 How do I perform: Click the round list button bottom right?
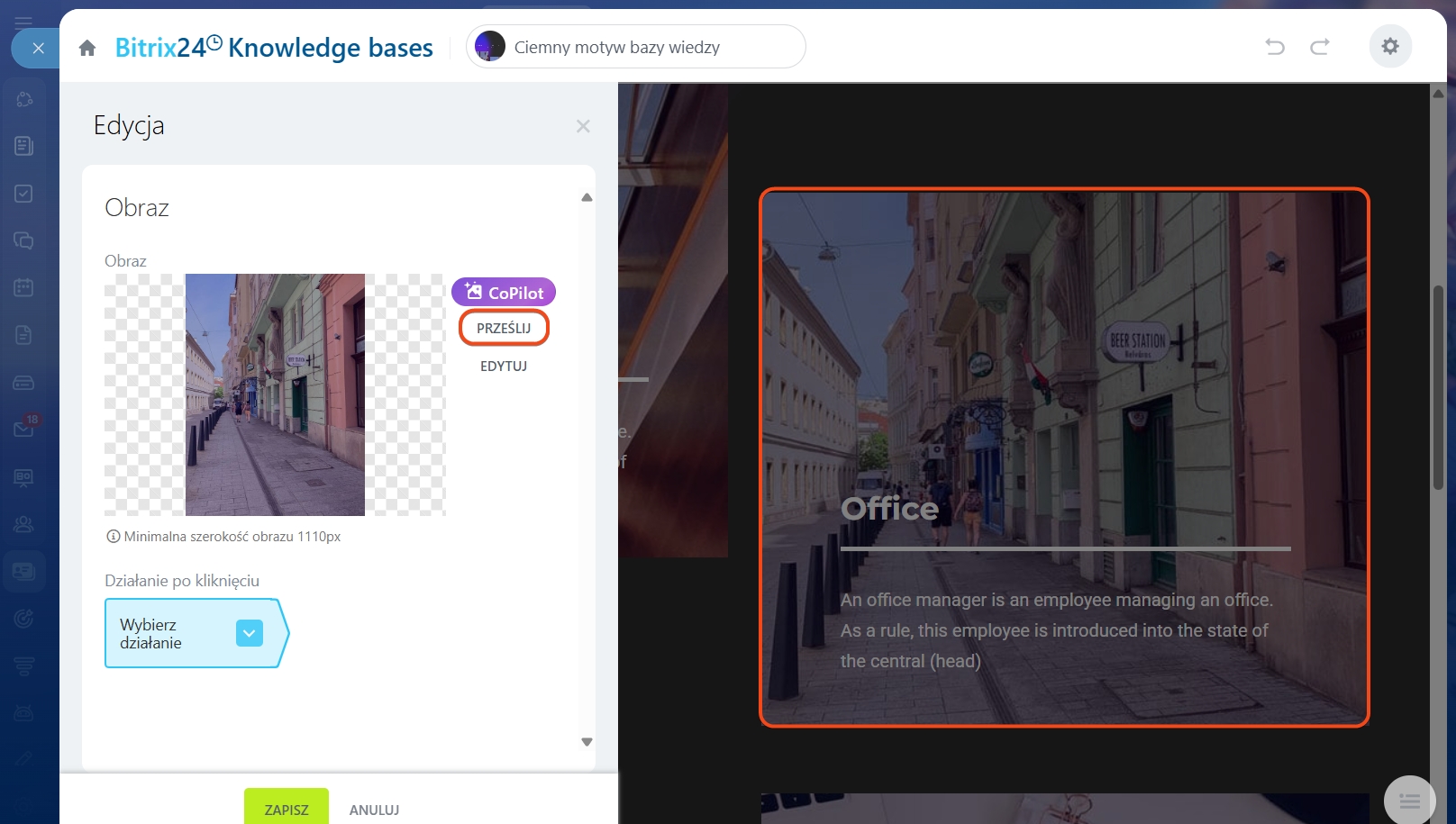(1409, 801)
